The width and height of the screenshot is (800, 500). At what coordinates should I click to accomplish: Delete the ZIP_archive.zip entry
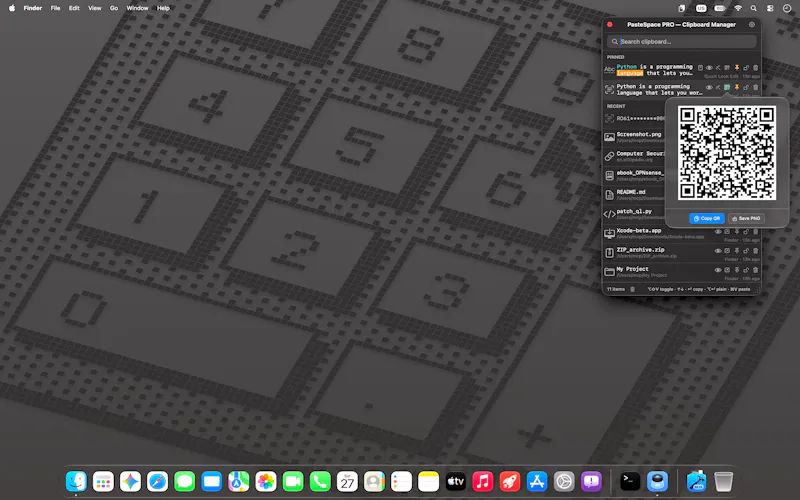(756, 251)
